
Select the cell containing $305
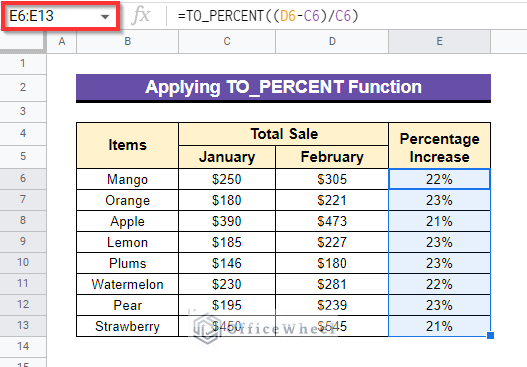(x=332, y=179)
